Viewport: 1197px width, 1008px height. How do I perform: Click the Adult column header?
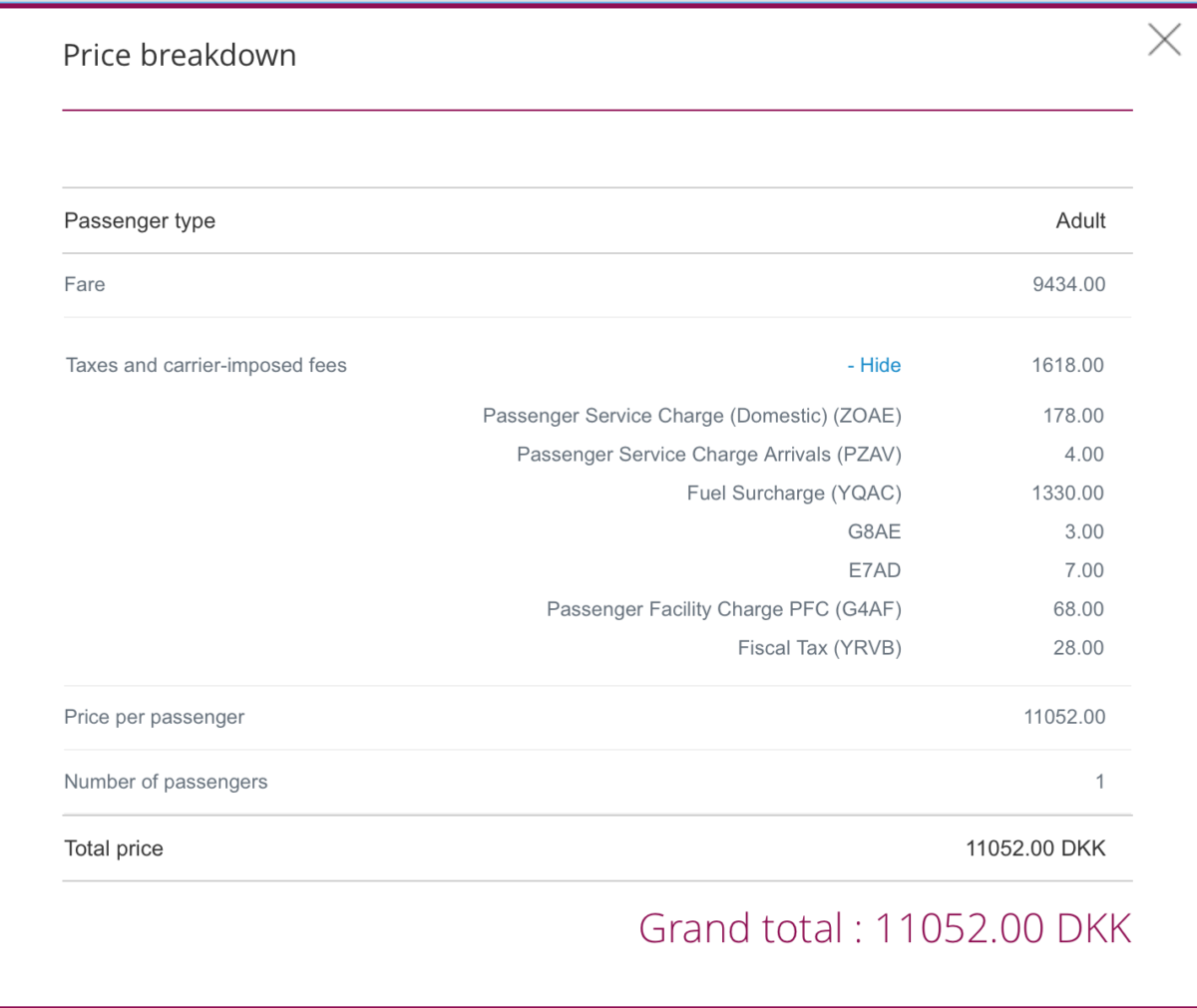coord(1080,220)
